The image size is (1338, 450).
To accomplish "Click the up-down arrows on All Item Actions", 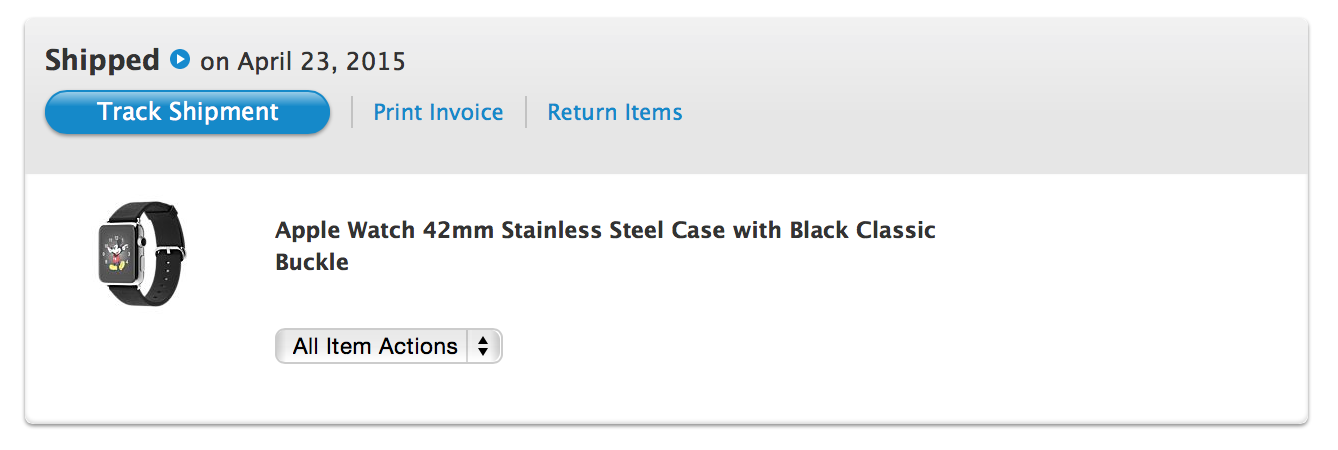I will (484, 346).
